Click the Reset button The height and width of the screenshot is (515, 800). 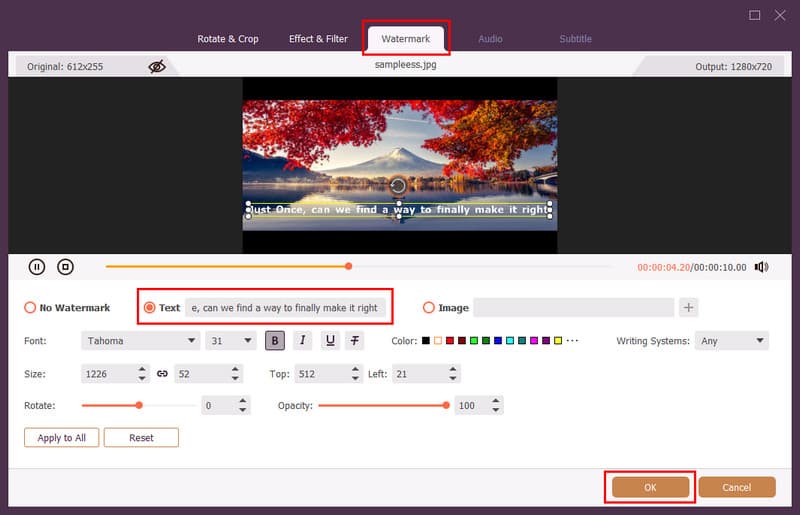coord(141,438)
